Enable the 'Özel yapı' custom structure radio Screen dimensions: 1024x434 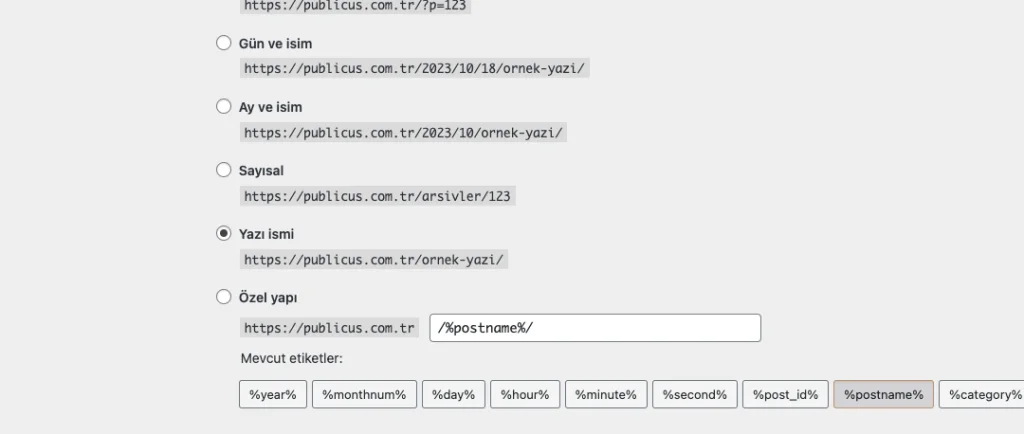[223, 297]
